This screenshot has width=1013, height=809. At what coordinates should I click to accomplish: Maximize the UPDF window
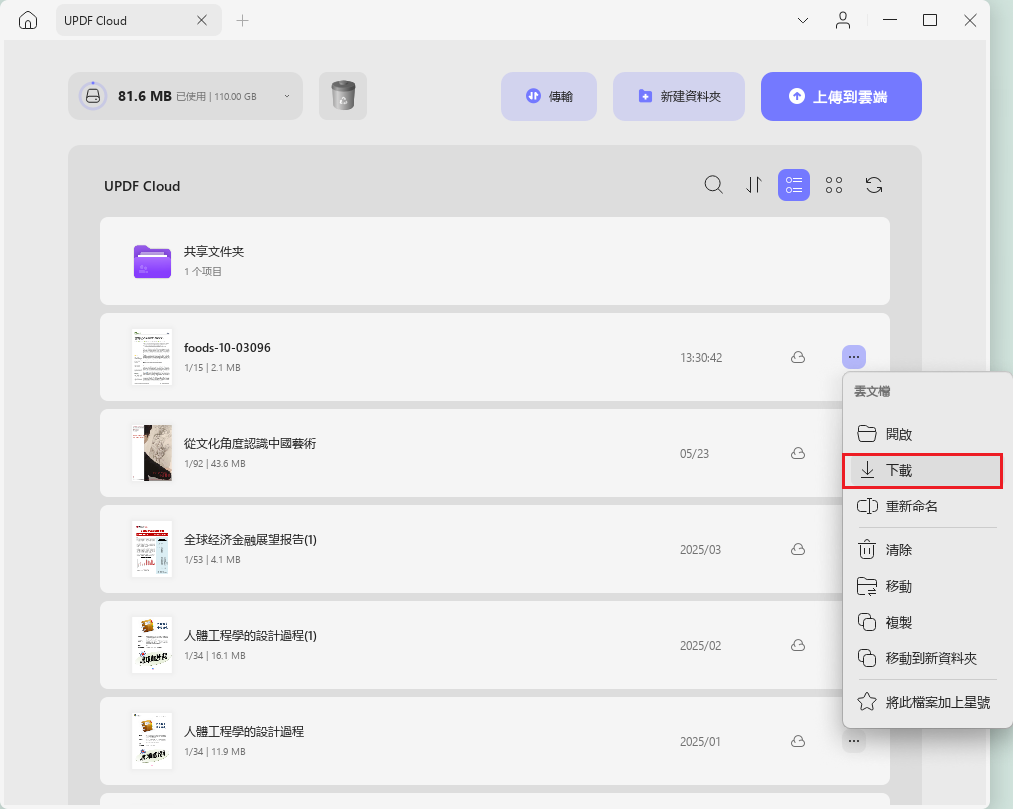[930, 21]
